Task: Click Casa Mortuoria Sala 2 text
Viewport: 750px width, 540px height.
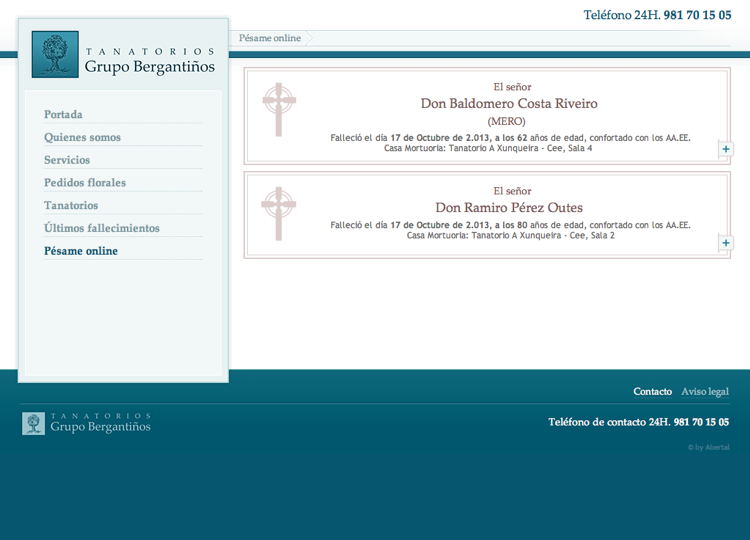Action: pyautogui.click(x=510, y=235)
